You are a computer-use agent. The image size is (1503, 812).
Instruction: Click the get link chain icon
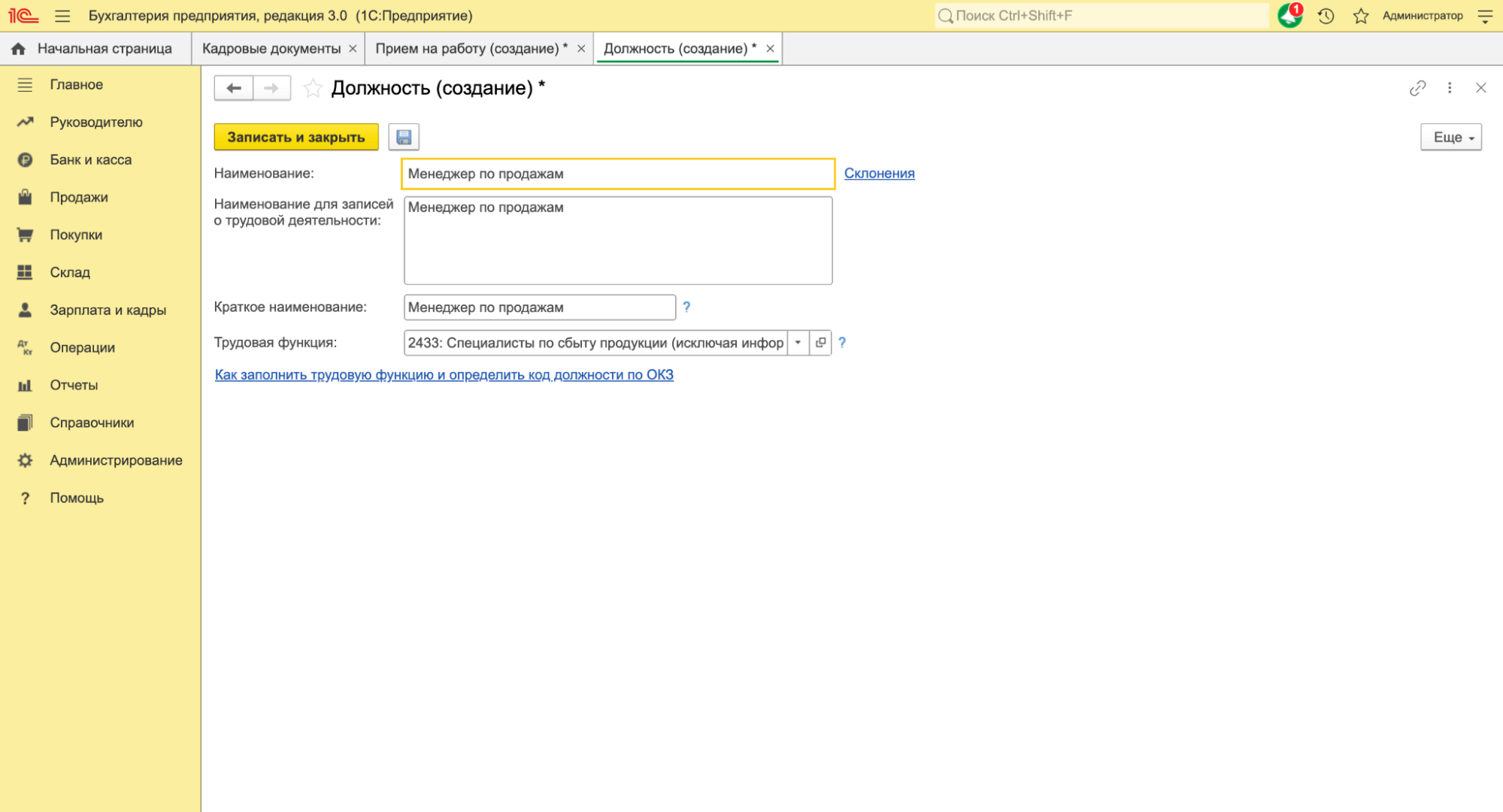[x=1417, y=88]
